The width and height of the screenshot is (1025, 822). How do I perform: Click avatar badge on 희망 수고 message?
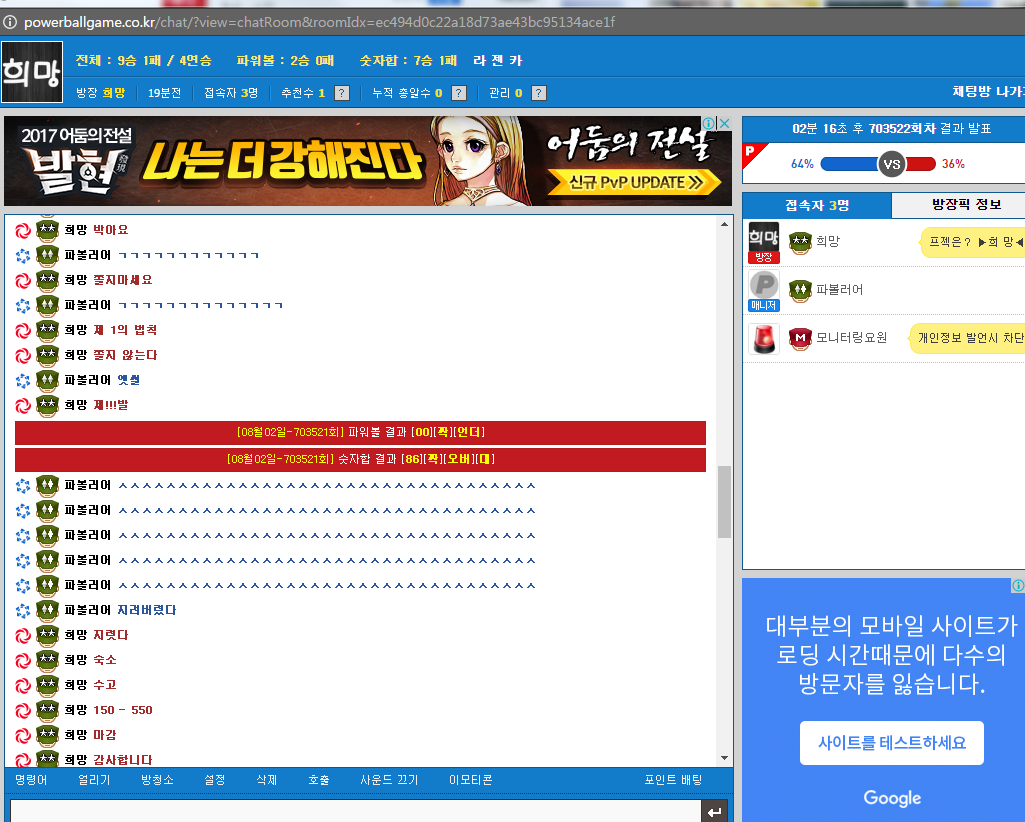coord(47,685)
